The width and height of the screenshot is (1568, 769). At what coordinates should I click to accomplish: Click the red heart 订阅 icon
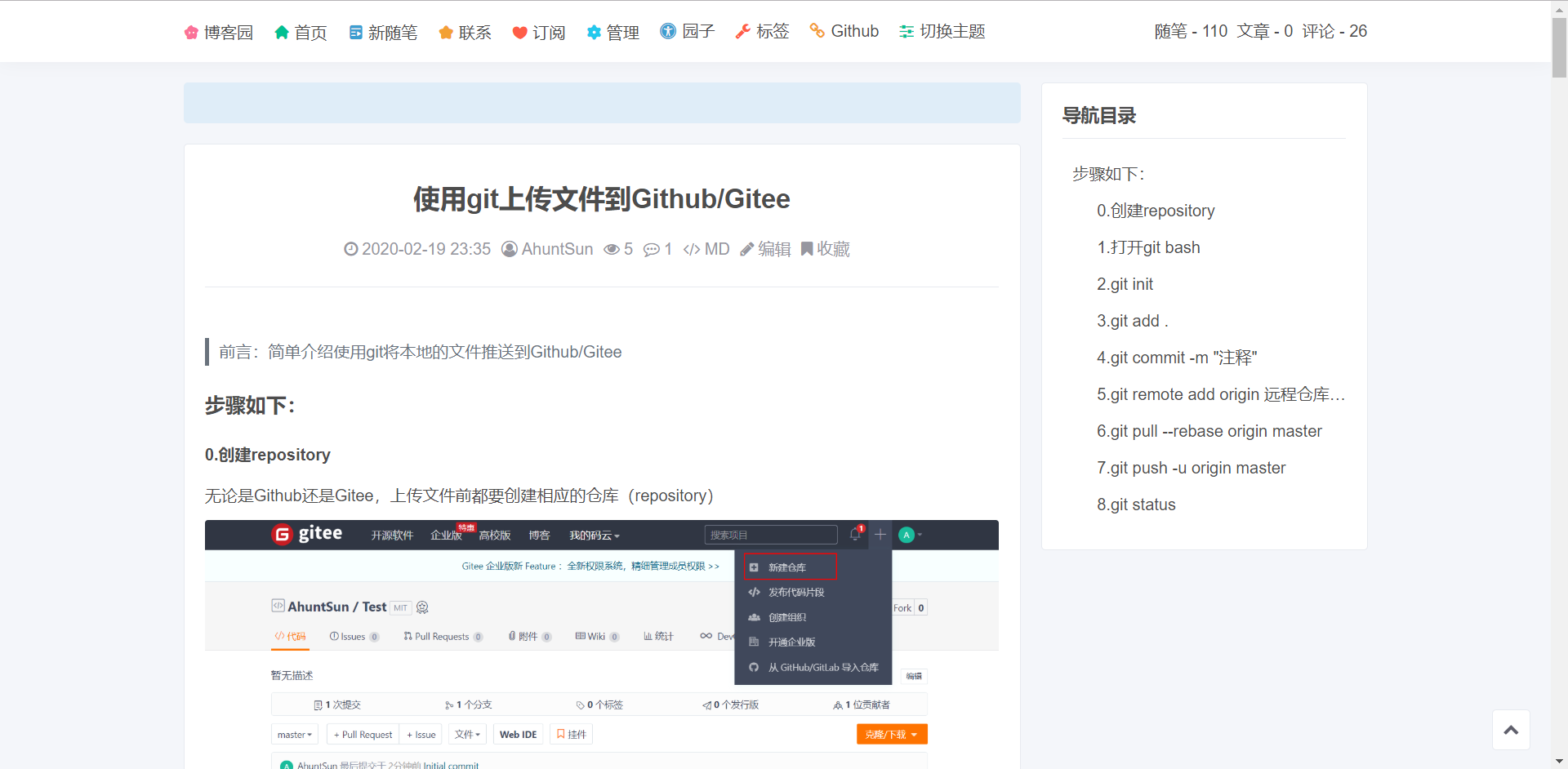(x=519, y=33)
